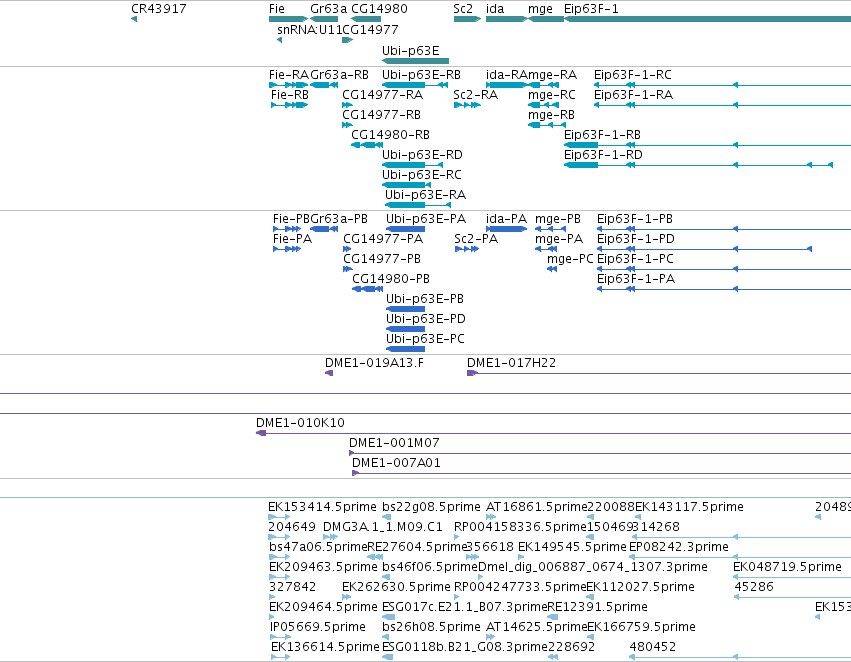Viewport: 851px width, 662px height.
Task: Click the Fie-RB transcript label
Action: (290, 94)
